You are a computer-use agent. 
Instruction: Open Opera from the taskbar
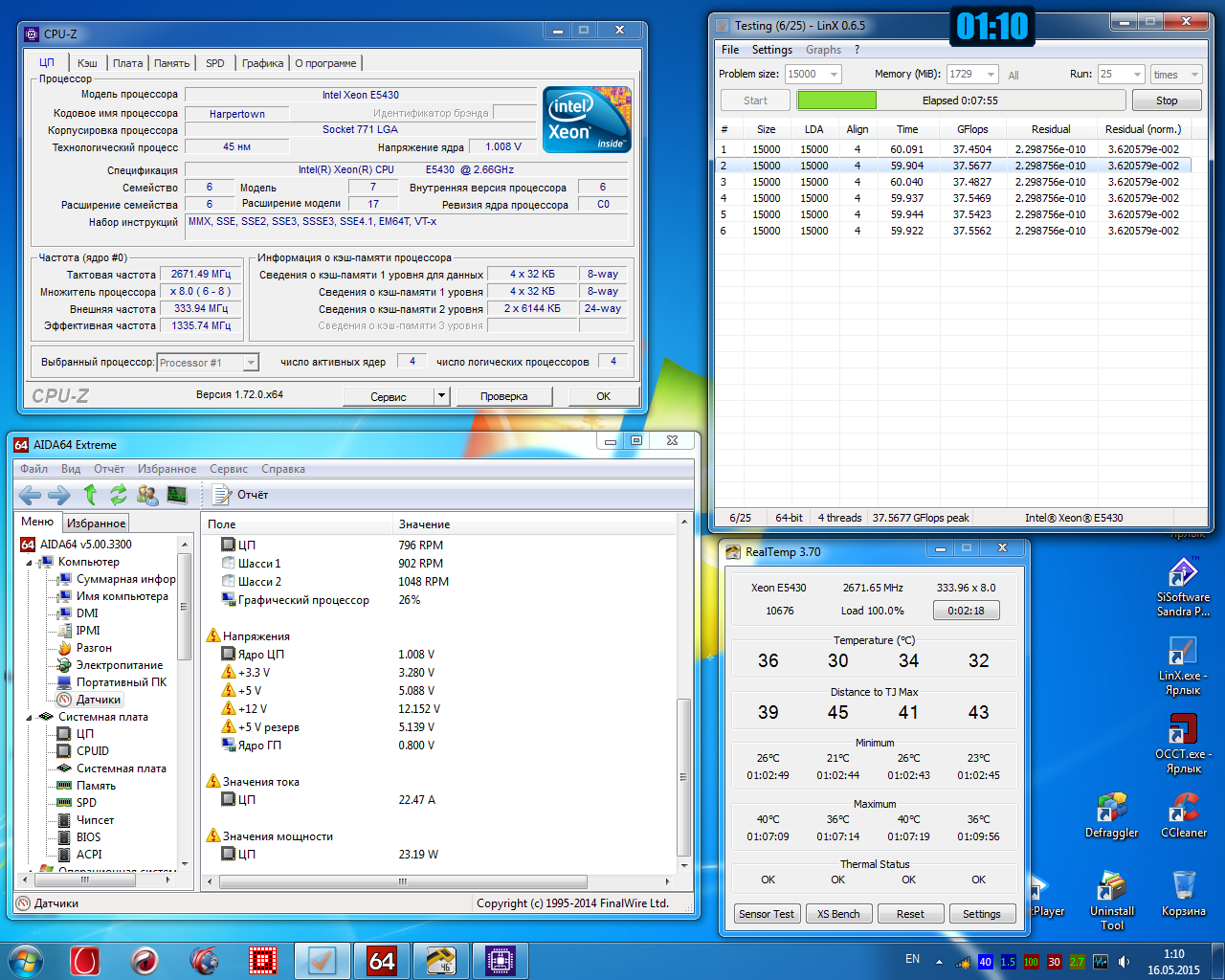click(85, 960)
